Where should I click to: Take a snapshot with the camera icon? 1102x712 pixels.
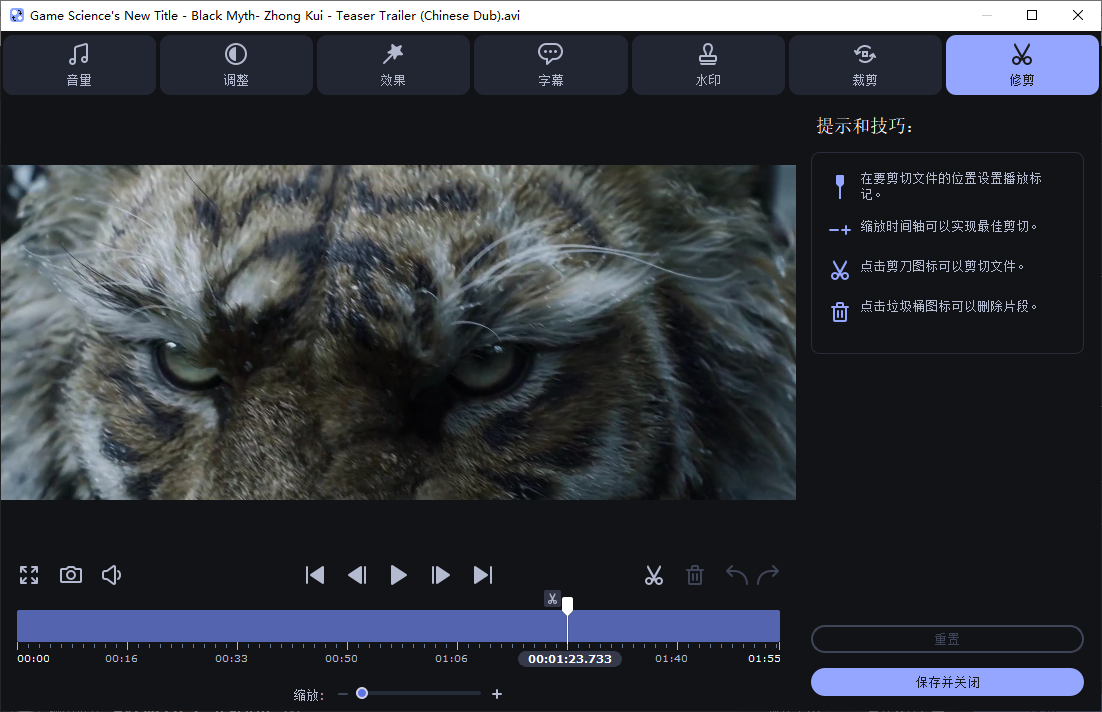(x=70, y=575)
